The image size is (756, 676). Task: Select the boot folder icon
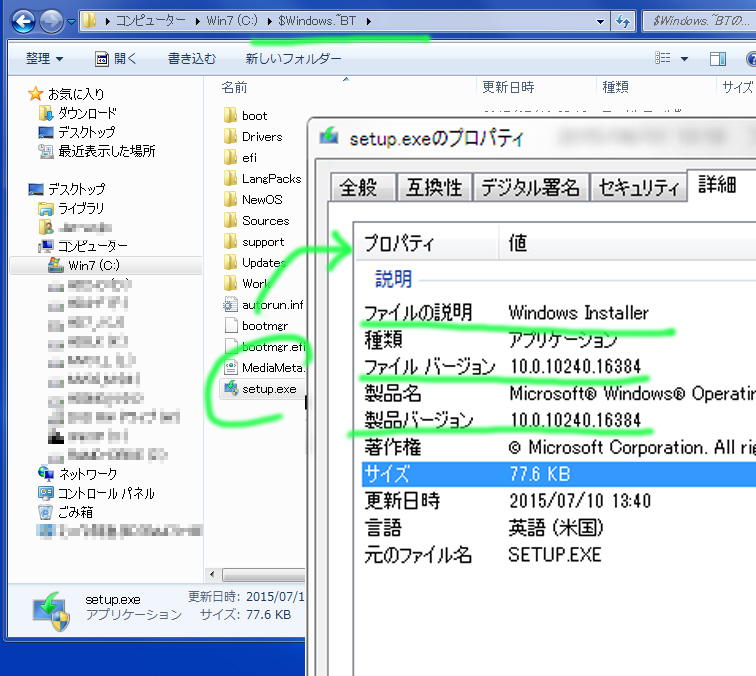pos(230,115)
